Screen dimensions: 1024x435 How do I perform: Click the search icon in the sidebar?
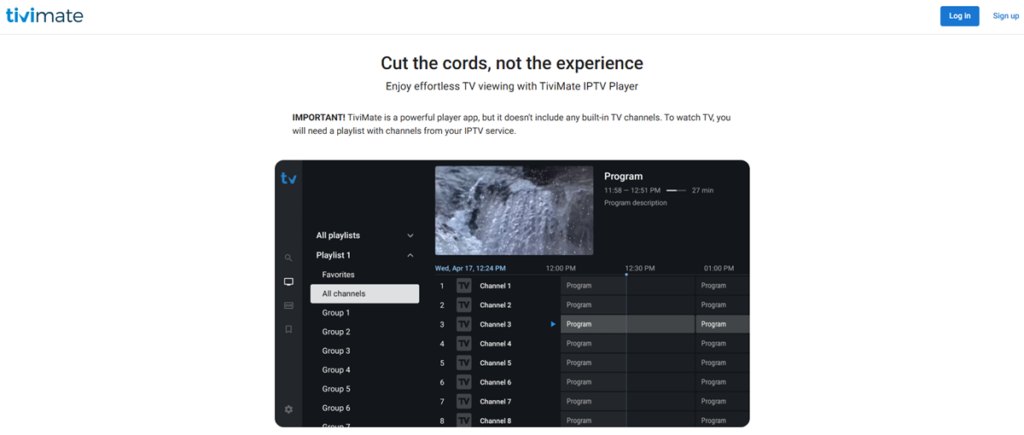pos(289,258)
